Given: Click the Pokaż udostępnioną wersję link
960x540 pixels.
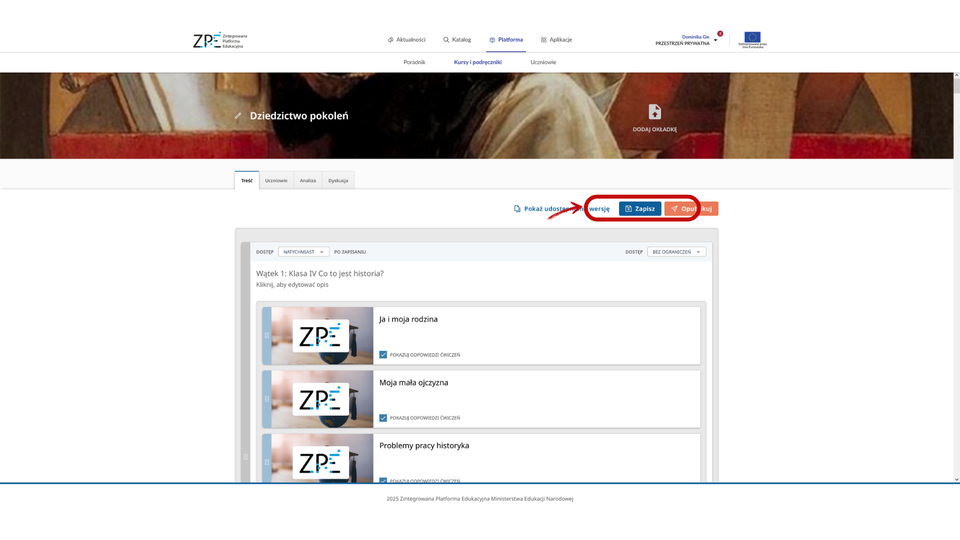Looking at the screenshot, I should [x=561, y=209].
